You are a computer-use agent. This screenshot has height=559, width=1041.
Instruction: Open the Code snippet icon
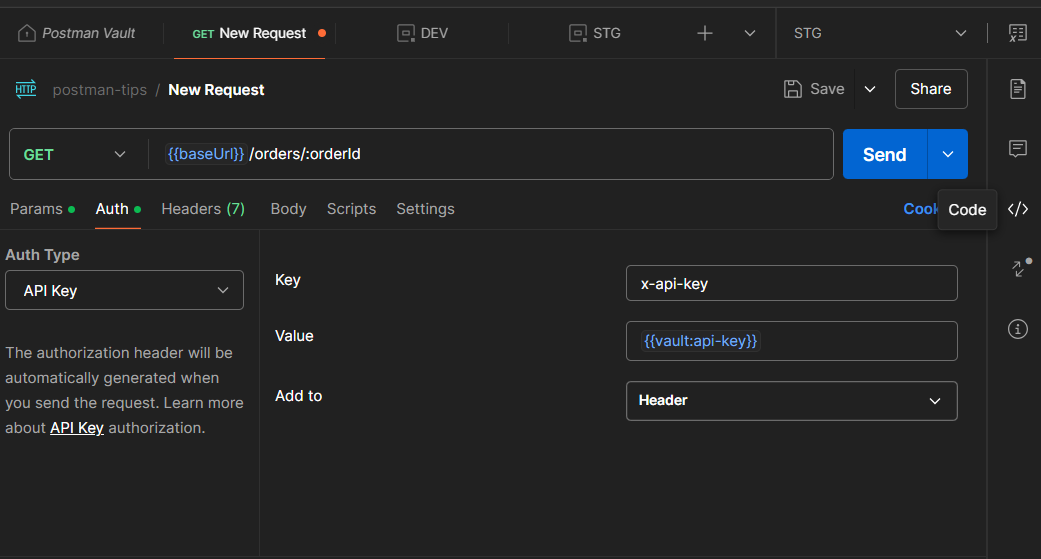[x=1018, y=209]
